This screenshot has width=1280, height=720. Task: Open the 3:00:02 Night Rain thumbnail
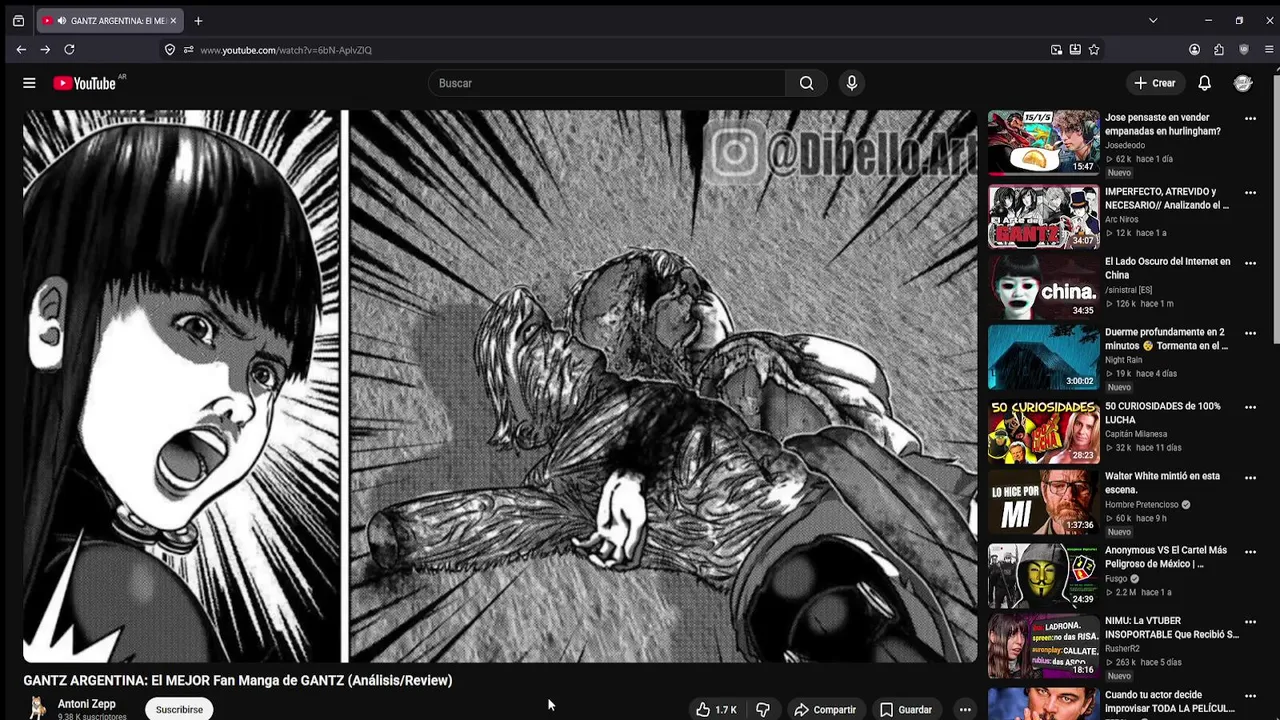pyautogui.click(x=1043, y=357)
